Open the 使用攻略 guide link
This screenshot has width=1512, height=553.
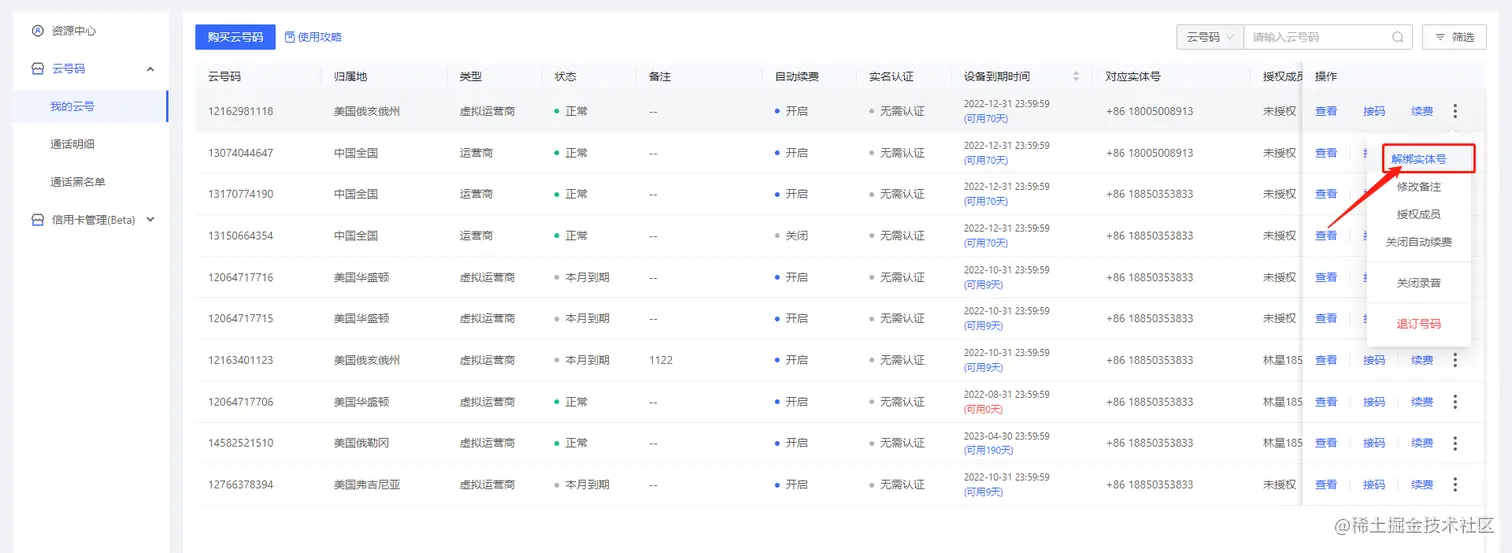pos(313,37)
